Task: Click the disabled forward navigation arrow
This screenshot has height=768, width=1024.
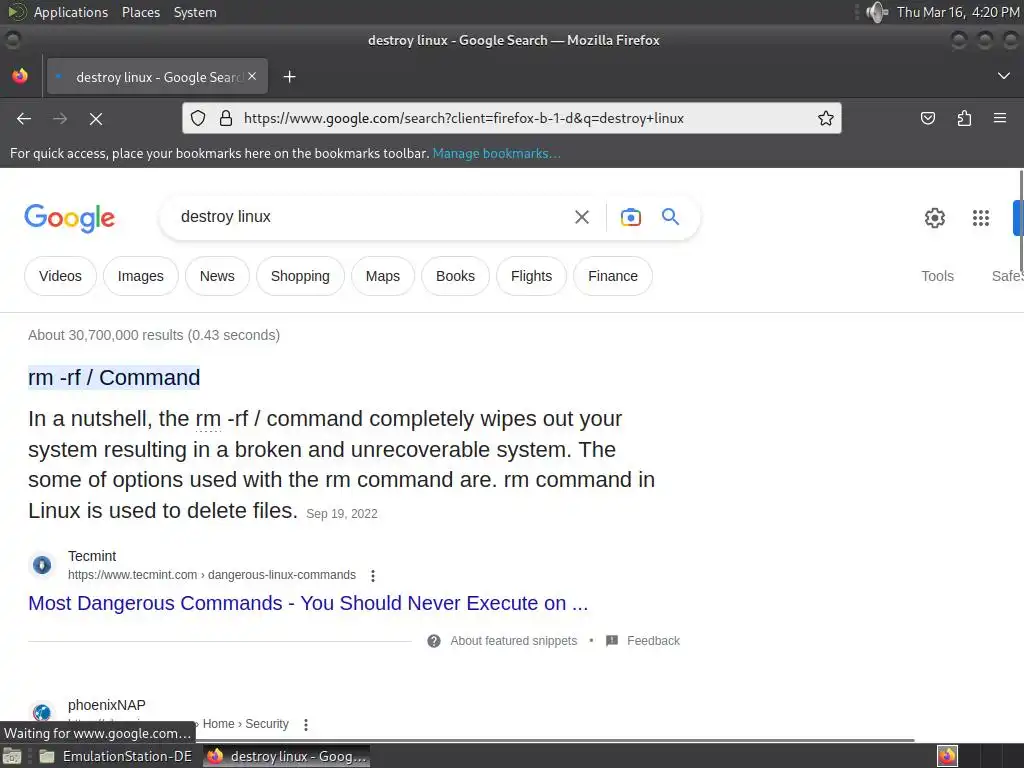Action: [x=60, y=118]
